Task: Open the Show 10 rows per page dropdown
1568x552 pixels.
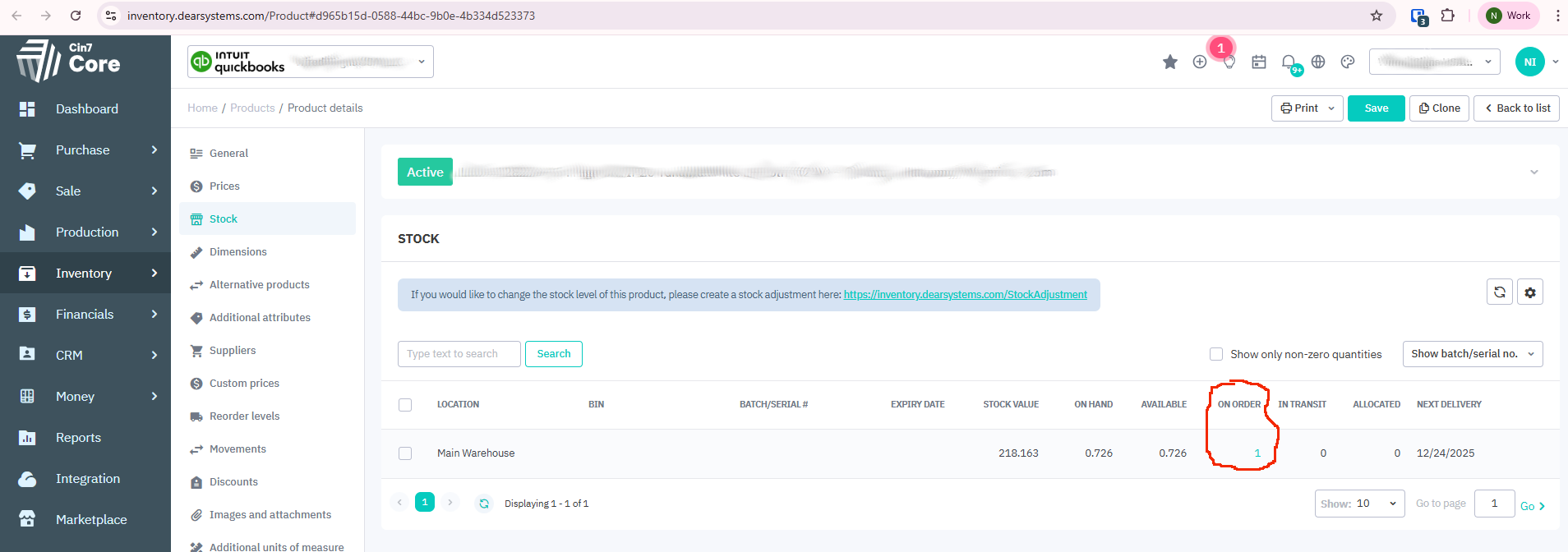Action: 1359,504
